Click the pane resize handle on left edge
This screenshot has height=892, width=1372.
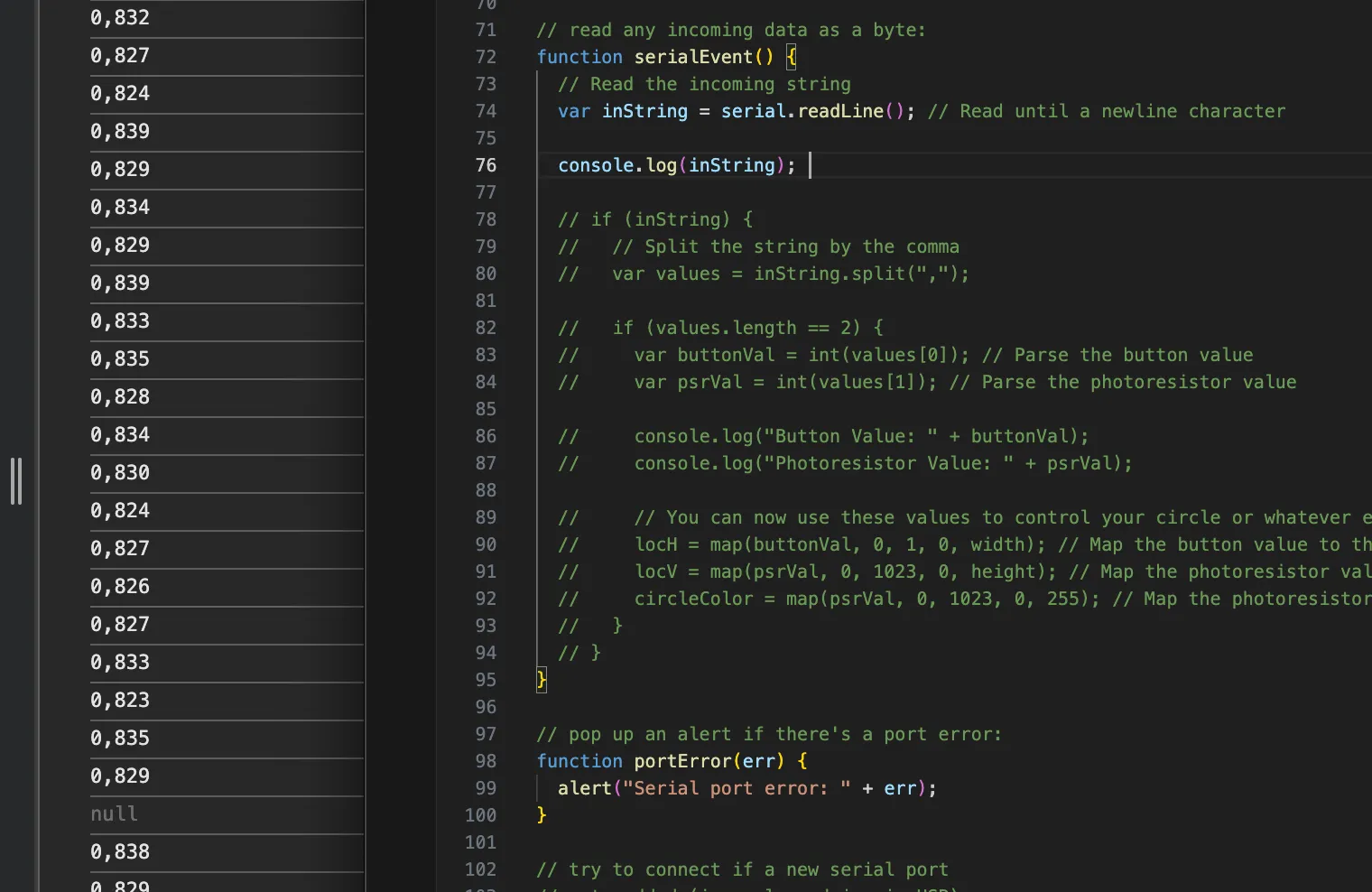tap(15, 481)
